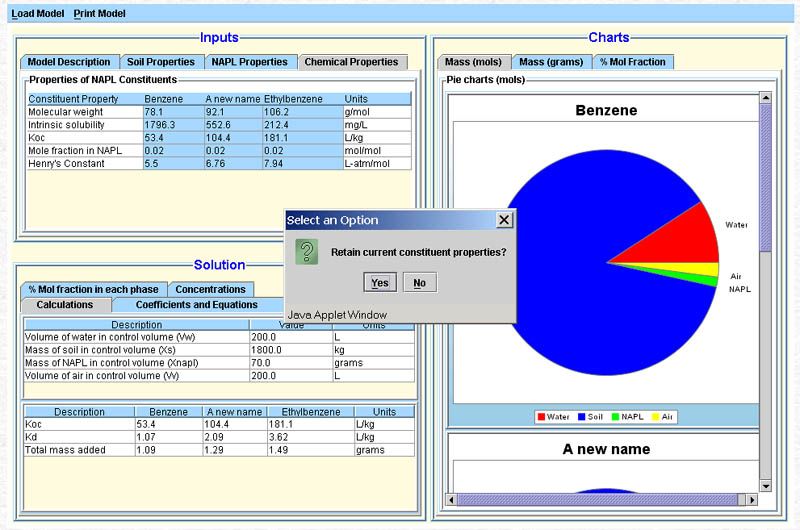Open the Print Model menu
This screenshot has height=530, width=800.
(x=100, y=14)
